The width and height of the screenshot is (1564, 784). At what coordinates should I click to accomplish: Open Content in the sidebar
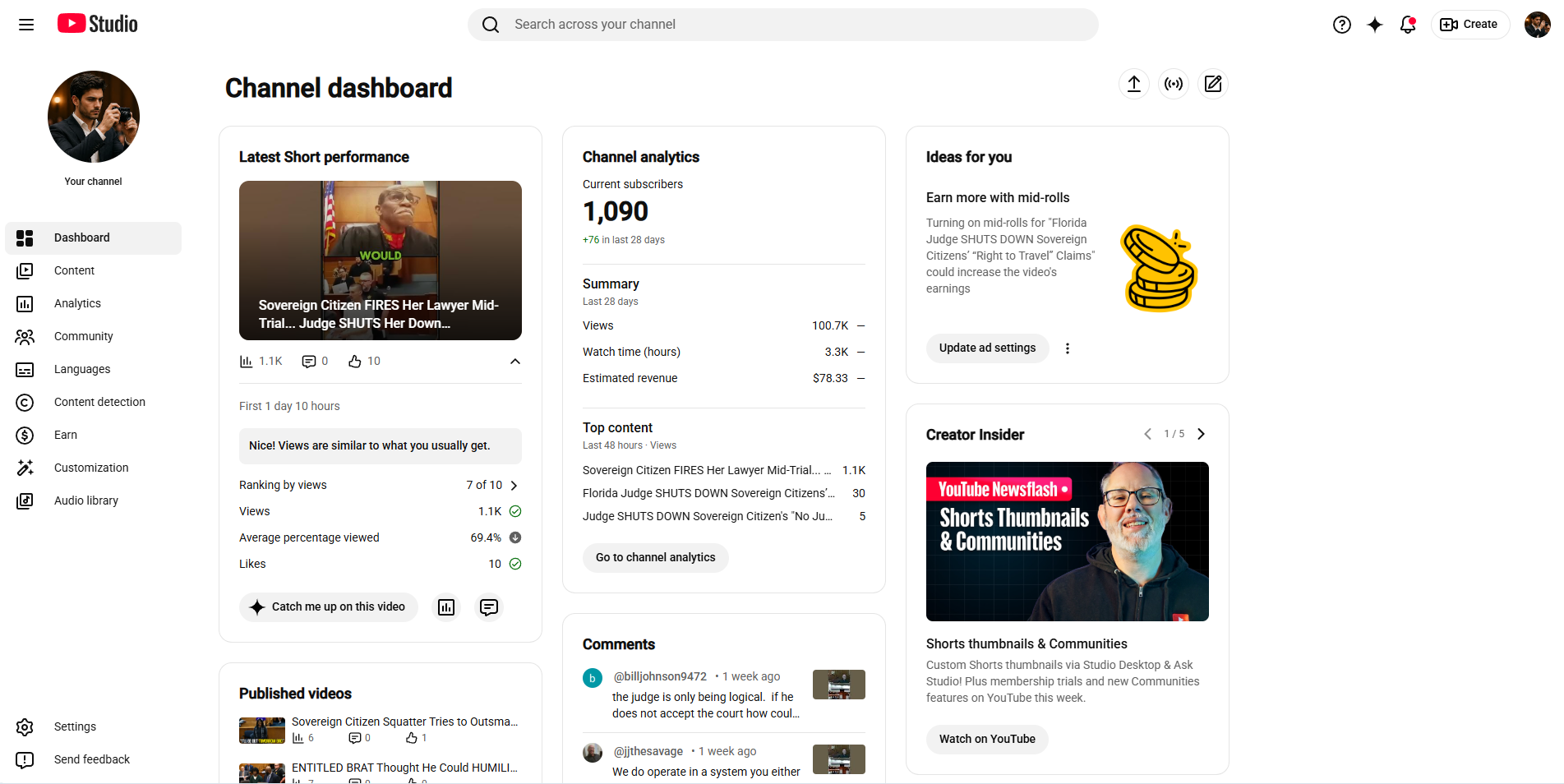pos(94,271)
